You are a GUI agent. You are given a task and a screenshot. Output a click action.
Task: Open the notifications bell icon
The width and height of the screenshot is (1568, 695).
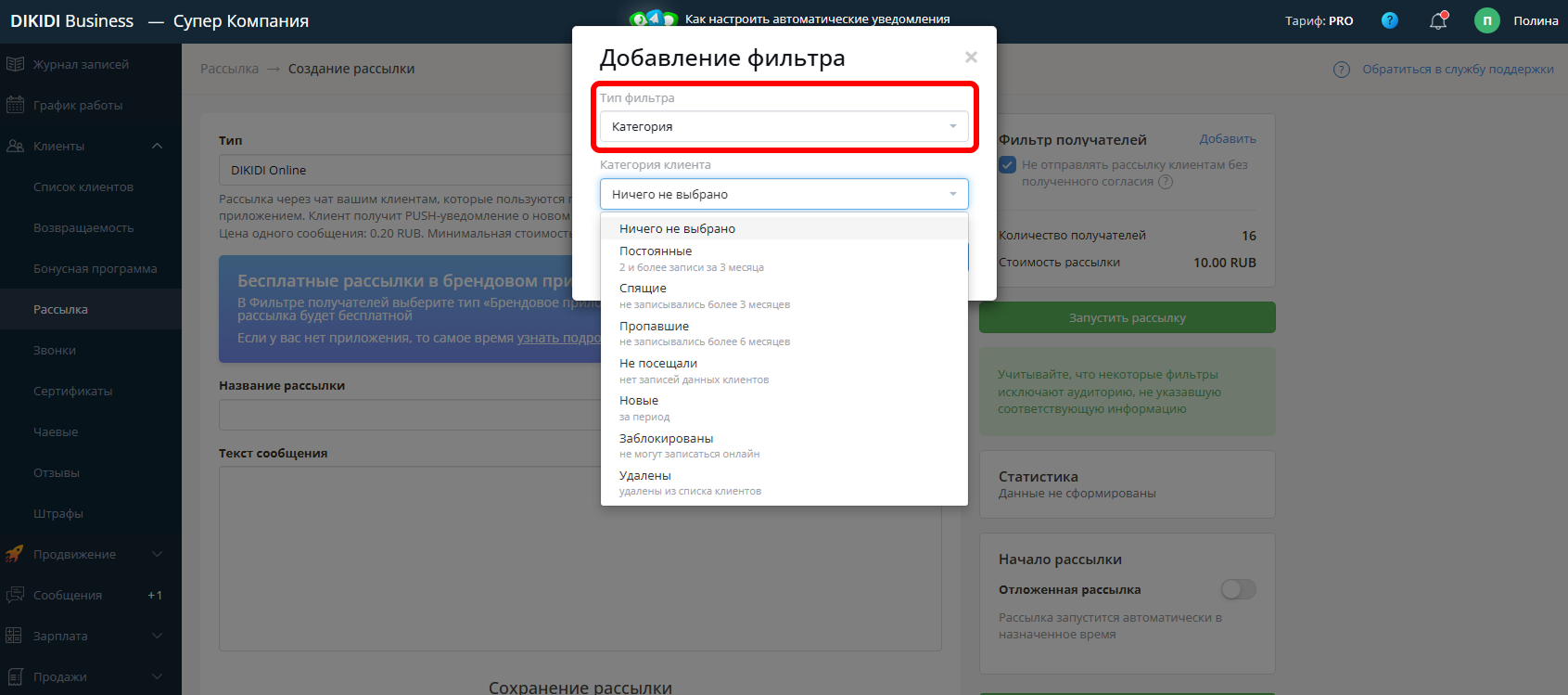pyautogui.click(x=1437, y=20)
